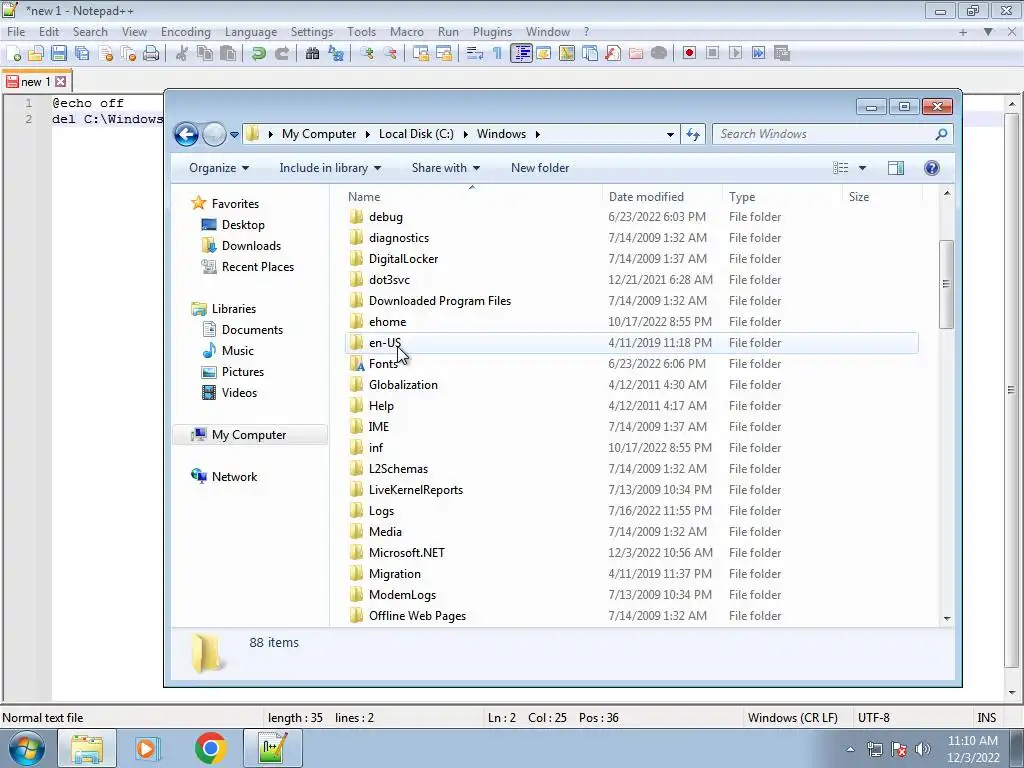The width and height of the screenshot is (1024, 768).
Task: Click the Windows Explorer taskbar icon
Action: 87,748
